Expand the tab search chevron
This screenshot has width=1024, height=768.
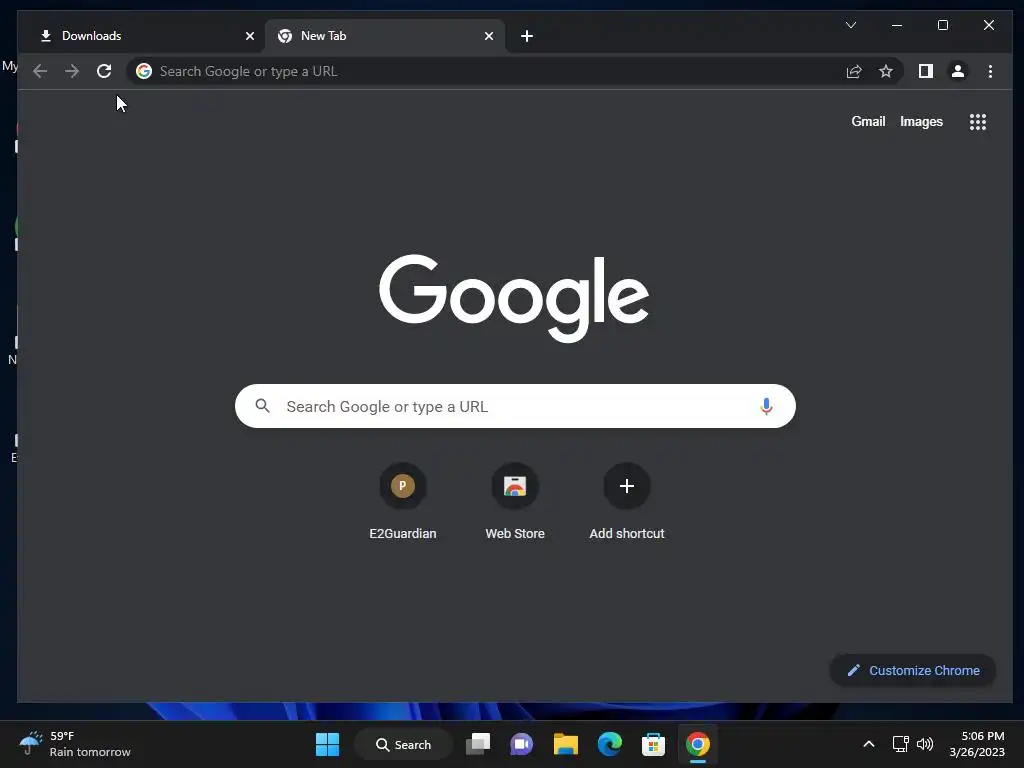tap(851, 25)
